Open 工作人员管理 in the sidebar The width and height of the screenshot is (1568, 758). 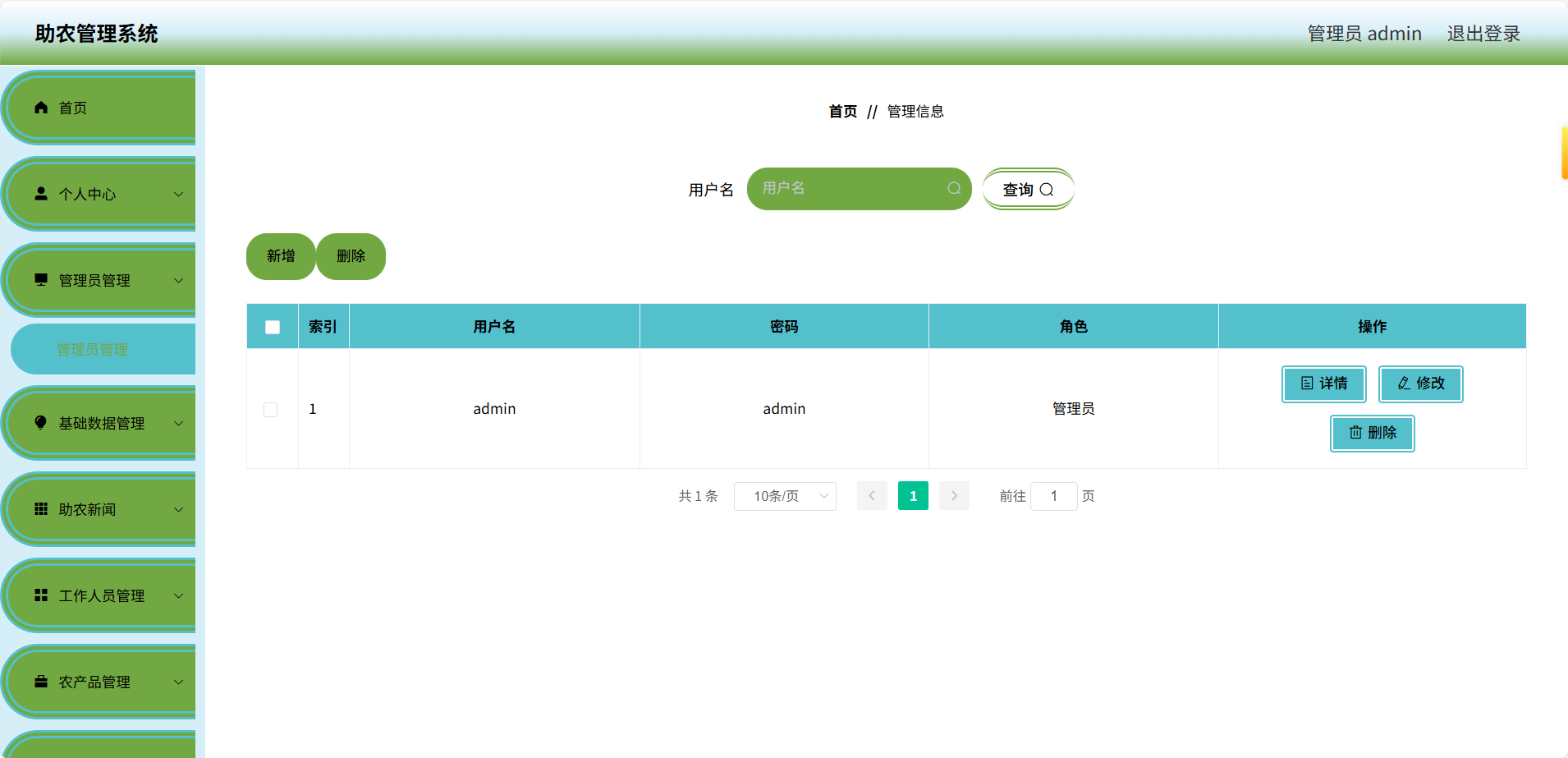pos(99,595)
